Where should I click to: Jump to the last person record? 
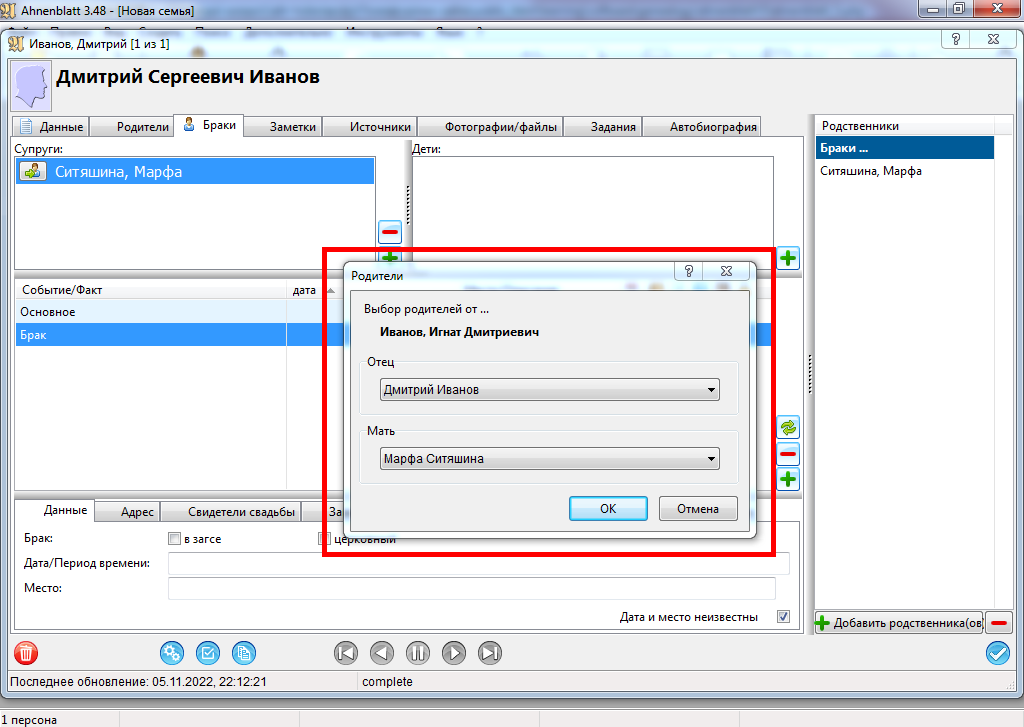tap(489, 653)
